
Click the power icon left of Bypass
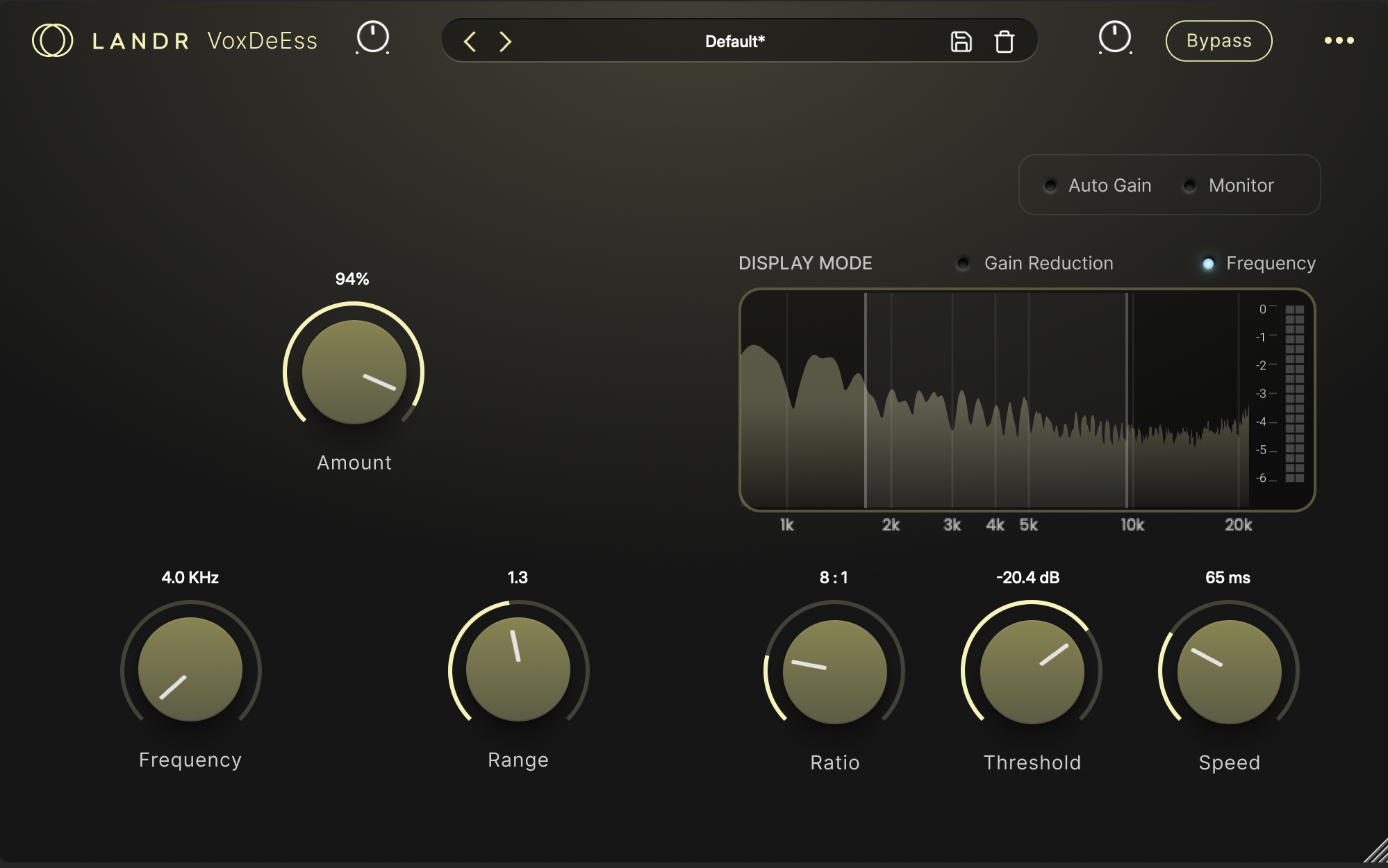pyautogui.click(x=1114, y=37)
